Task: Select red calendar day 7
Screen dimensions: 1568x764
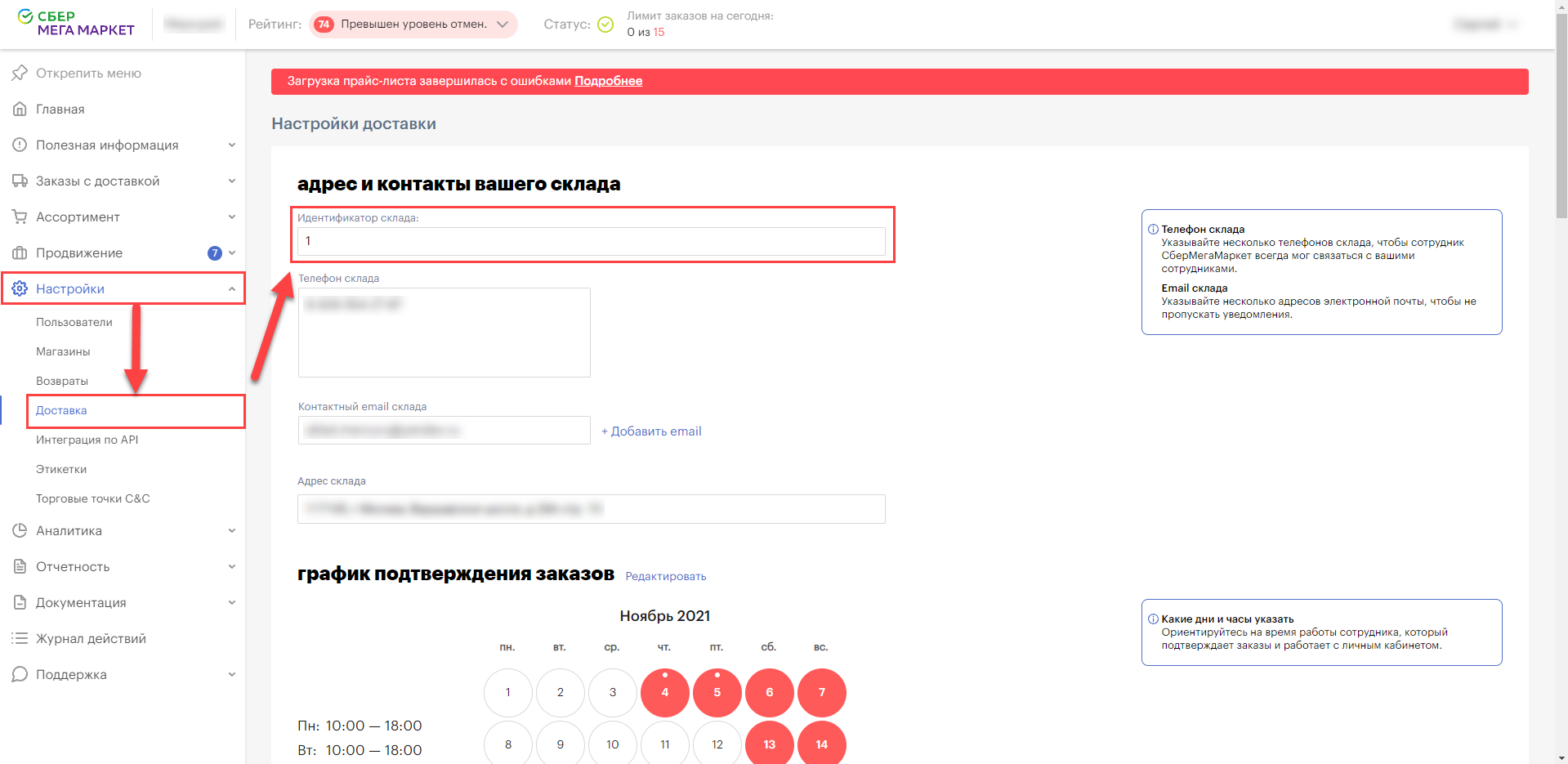Action: coord(822,693)
